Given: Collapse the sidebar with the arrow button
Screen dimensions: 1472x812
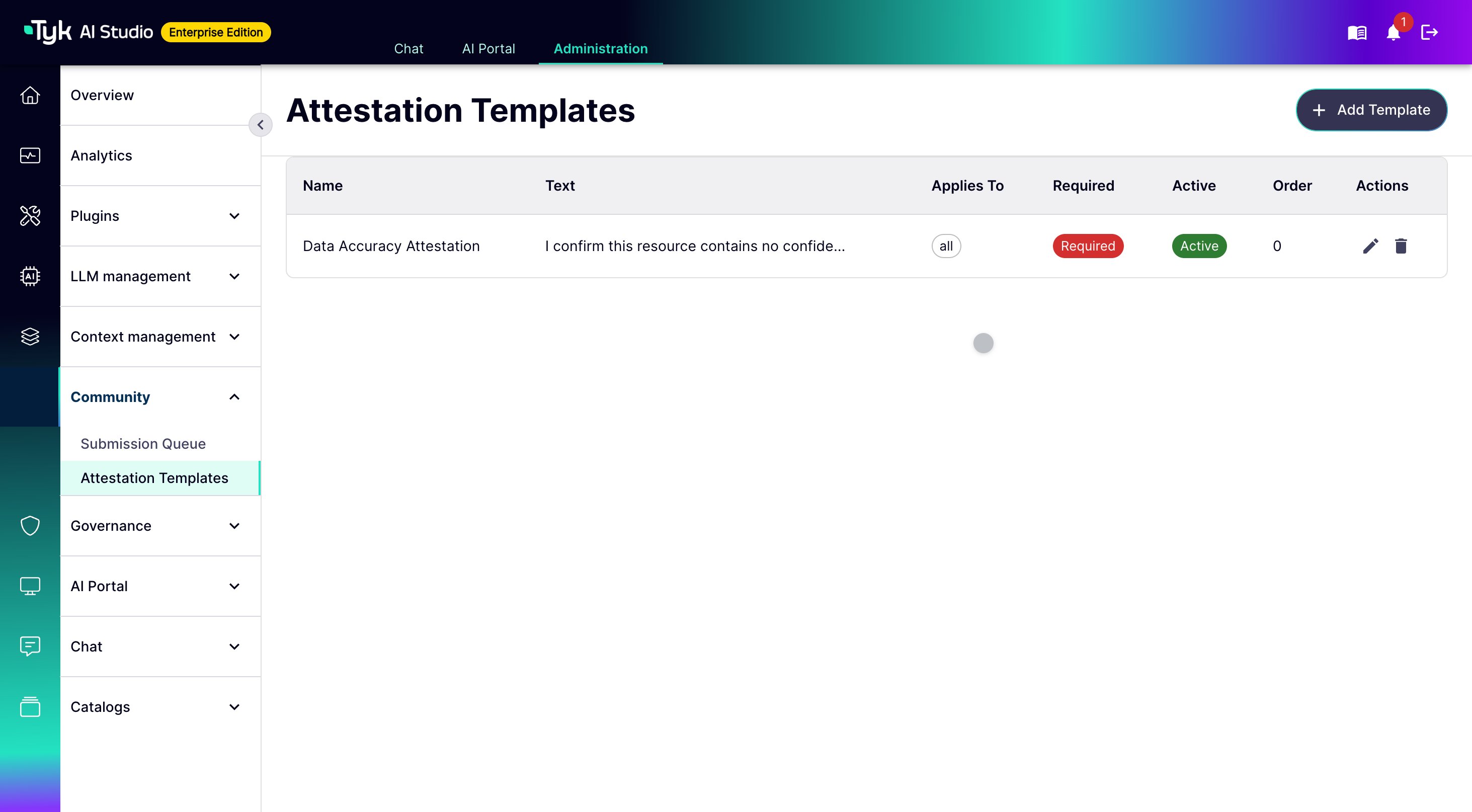Looking at the screenshot, I should 261,125.
